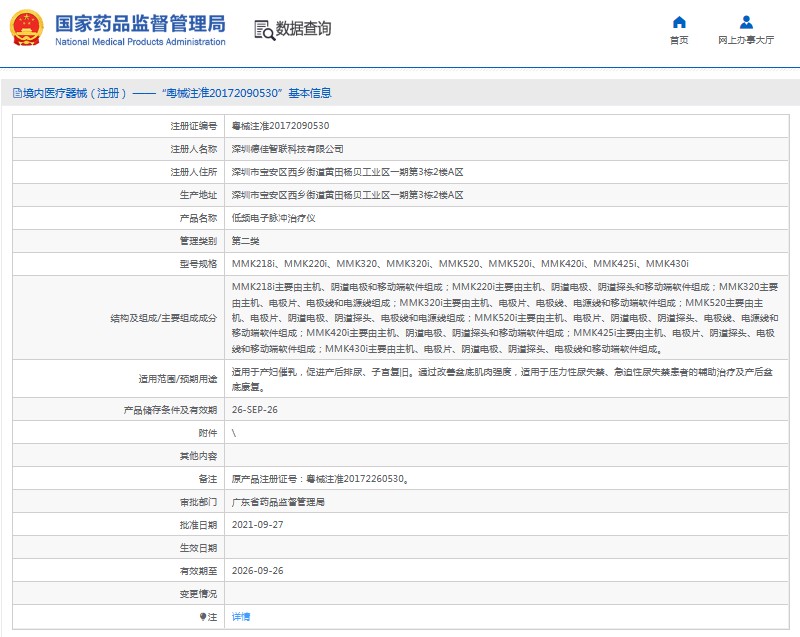Click the 批准日期 row label
The height and width of the screenshot is (637, 800).
(198, 525)
